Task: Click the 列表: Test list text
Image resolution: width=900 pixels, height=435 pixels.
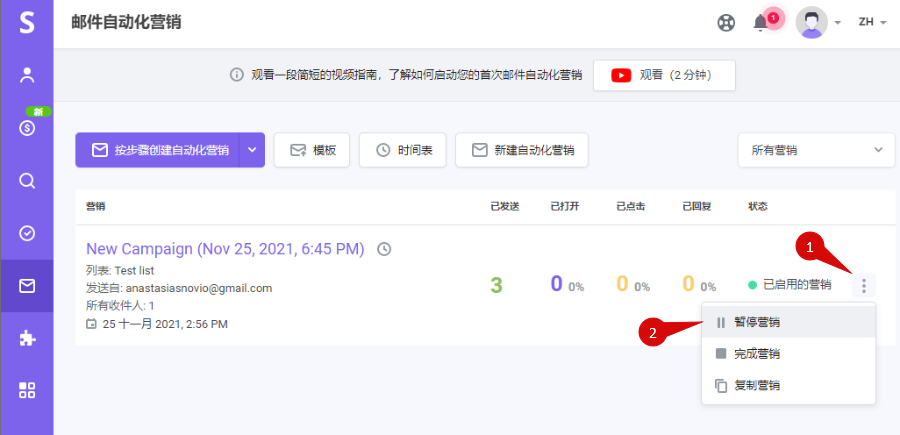Action: click(x=120, y=270)
